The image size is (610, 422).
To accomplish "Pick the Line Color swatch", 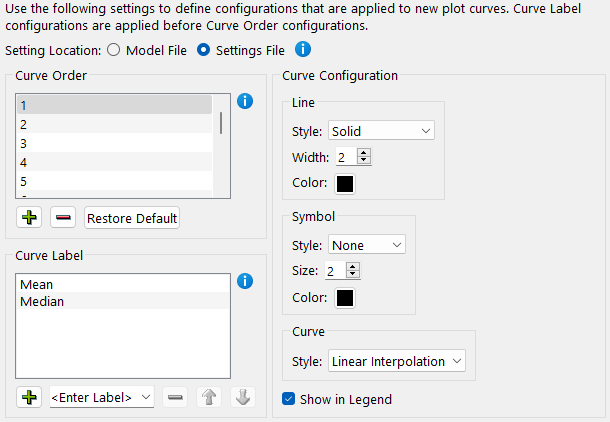I will [x=345, y=183].
